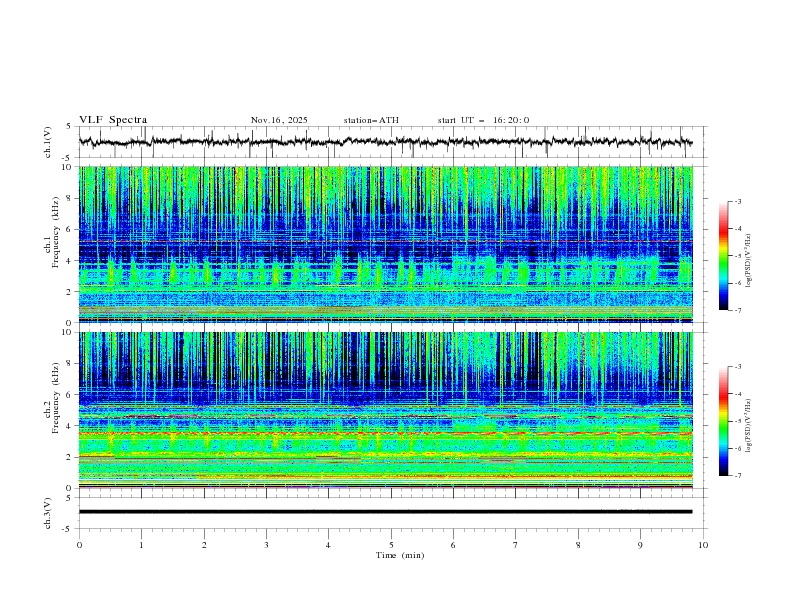Click the "5" tick on ch.1(V) axis
The width and height of the screenshot is (792, 612).
point(69,127)
